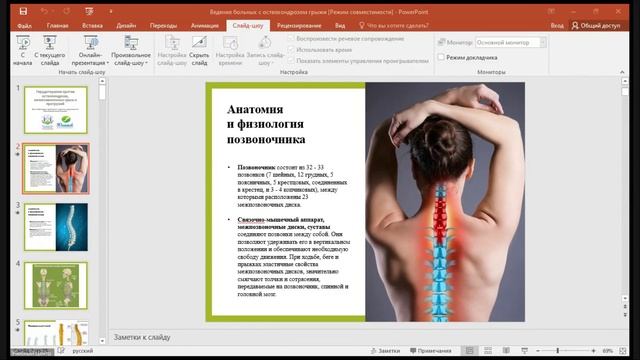Select the spine photo on the slide

[x=445, y=202]
